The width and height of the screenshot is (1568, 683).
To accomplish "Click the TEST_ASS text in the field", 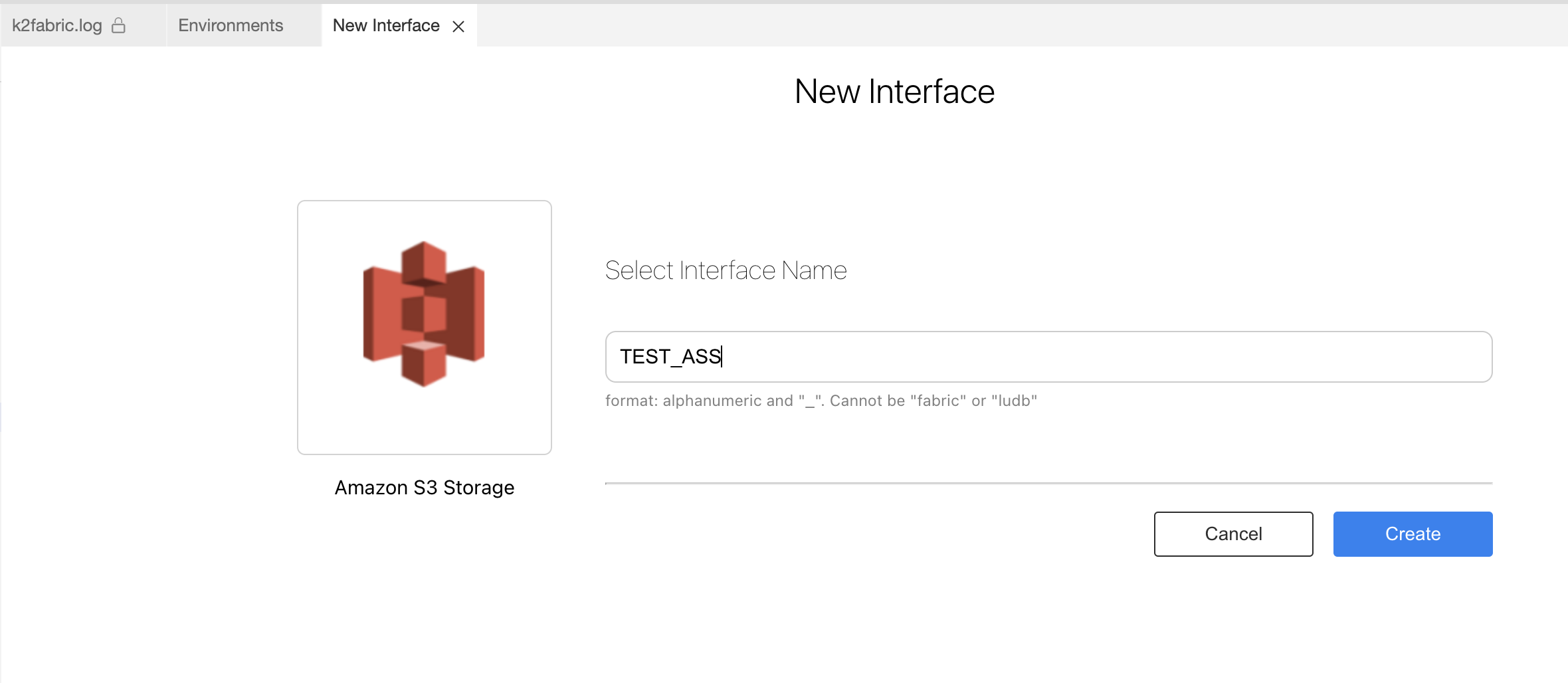I will click(x=670, y=357).
